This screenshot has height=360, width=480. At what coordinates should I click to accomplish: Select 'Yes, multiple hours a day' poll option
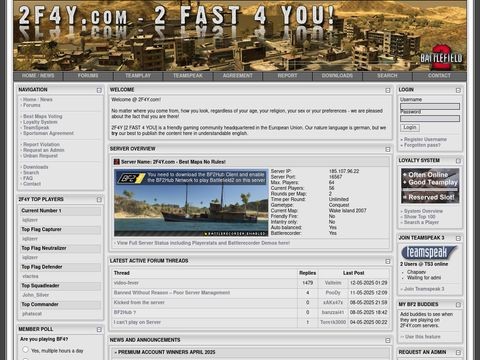pyautogui.click(x=25, y=350)
